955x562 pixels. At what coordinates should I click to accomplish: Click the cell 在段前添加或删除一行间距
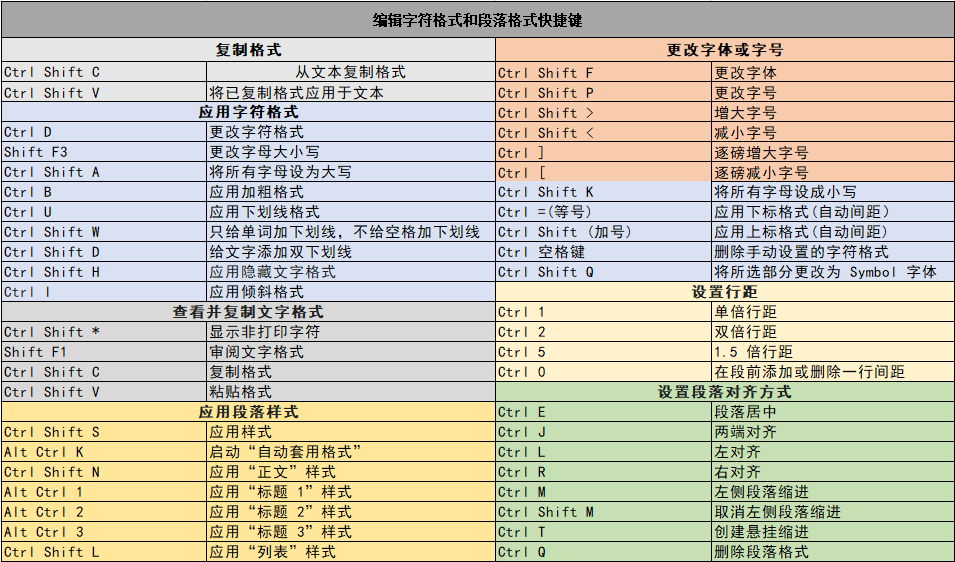833,371
